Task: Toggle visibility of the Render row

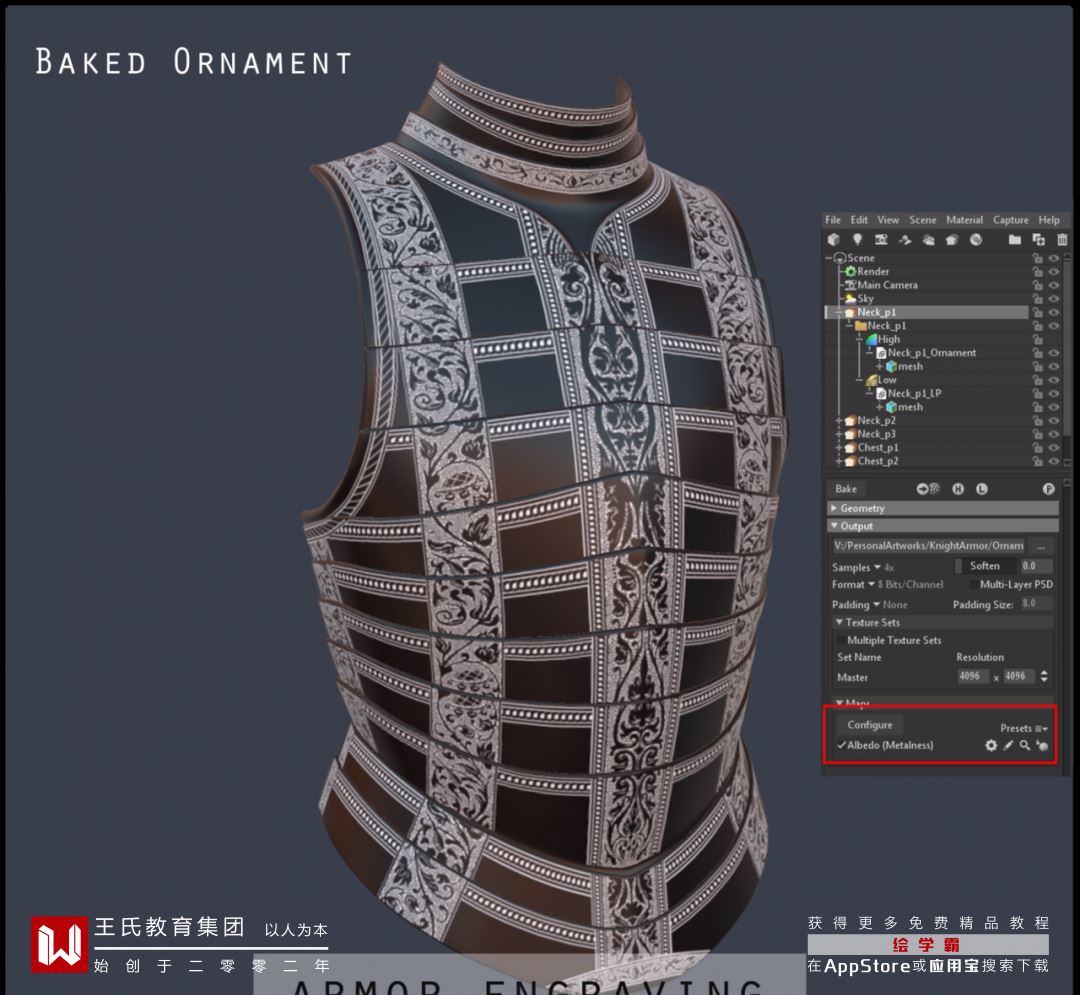Action: [x=1054, y=271]
